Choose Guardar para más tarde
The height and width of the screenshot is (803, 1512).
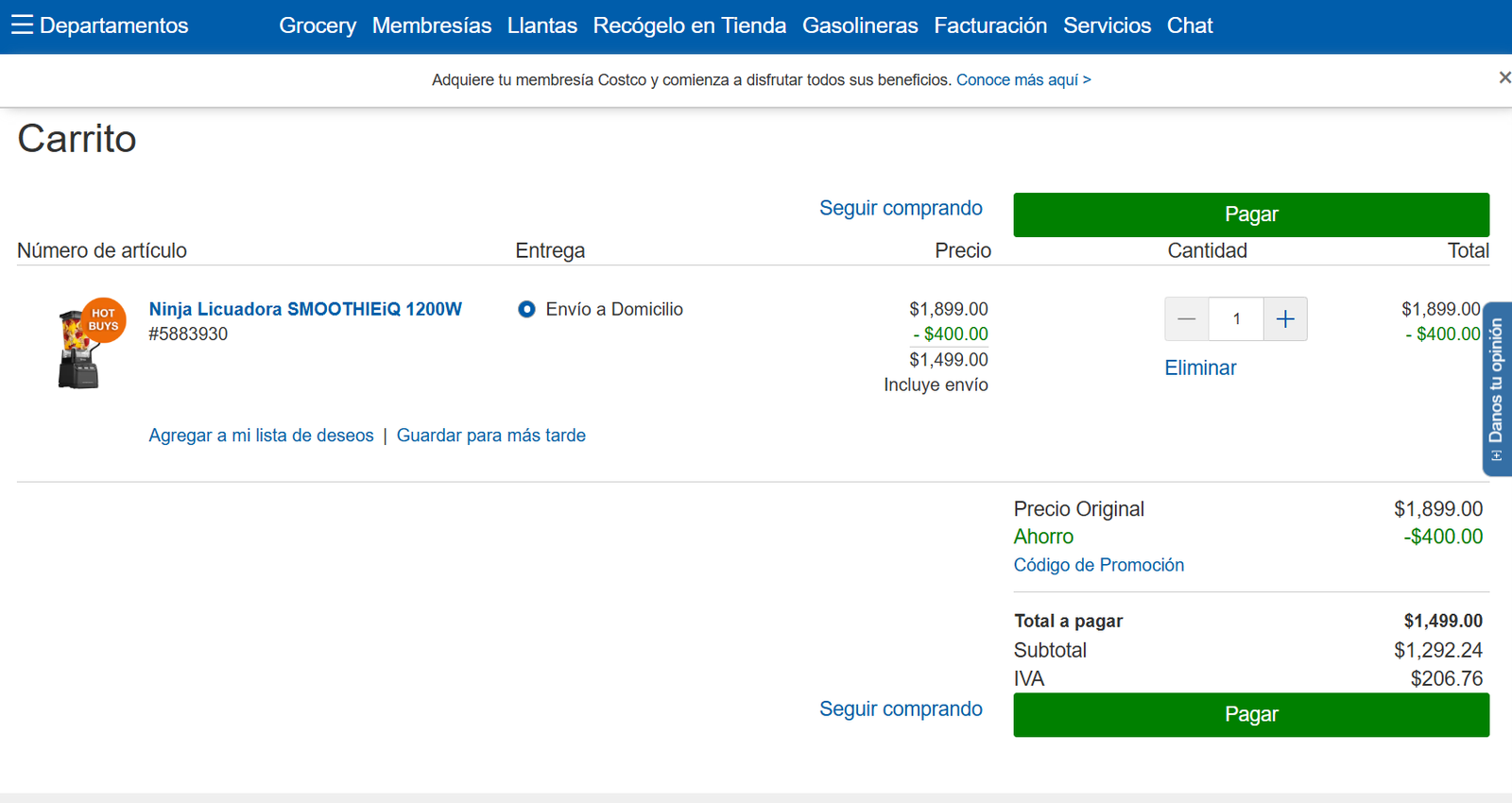pos(490,436)
